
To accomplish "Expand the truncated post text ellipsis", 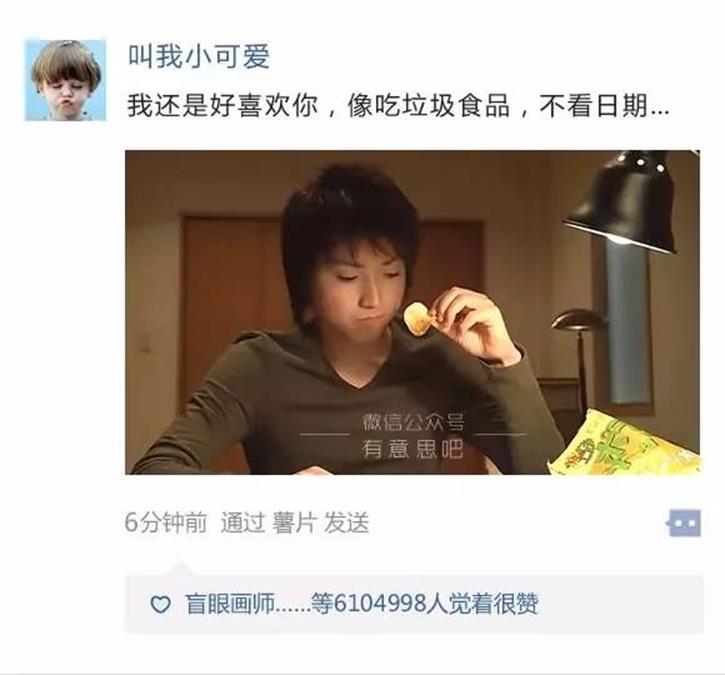I will point(660,111).
